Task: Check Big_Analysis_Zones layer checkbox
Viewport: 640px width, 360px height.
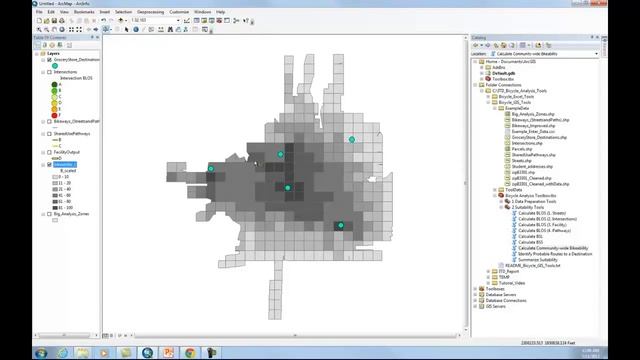Action: coord(49,214)
